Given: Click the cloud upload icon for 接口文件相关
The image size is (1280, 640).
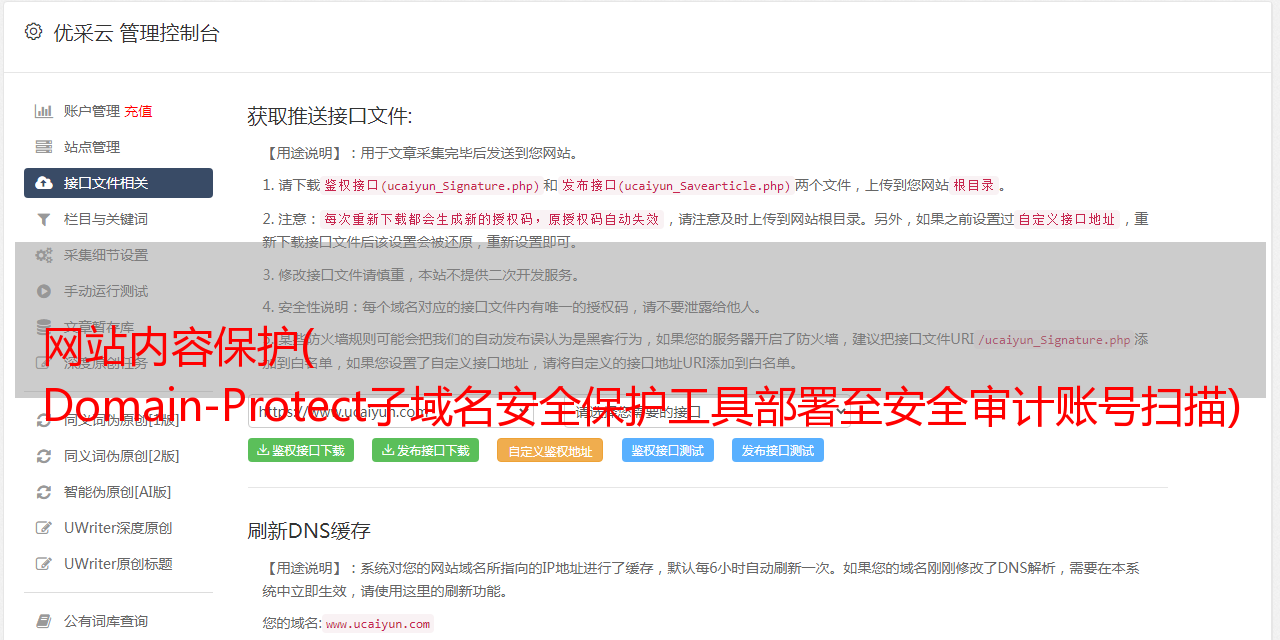Looking at the screenshot, I should tap(44, 183).
